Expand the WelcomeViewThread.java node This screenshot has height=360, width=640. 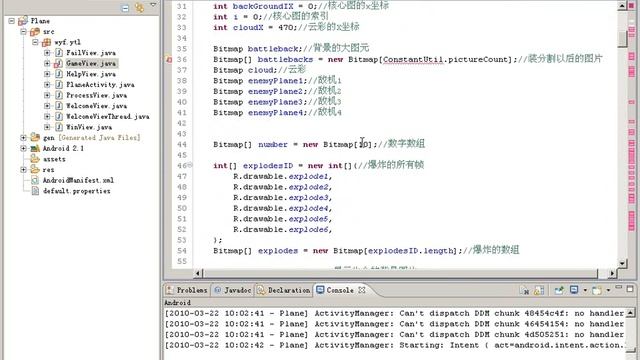pyautogui.click(x=47, y=116)
